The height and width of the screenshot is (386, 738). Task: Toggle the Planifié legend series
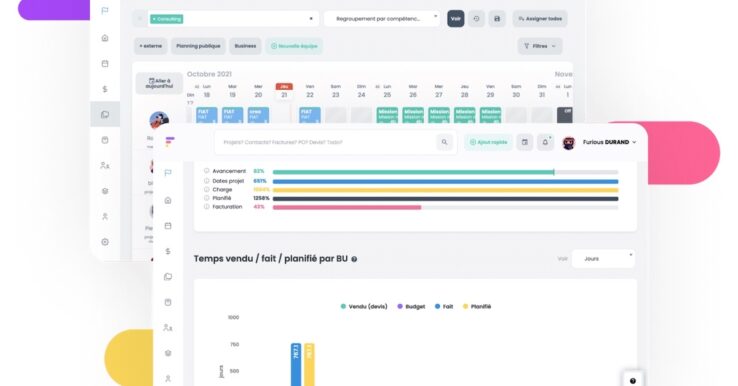pyautogui.click(x=477, y=306)
